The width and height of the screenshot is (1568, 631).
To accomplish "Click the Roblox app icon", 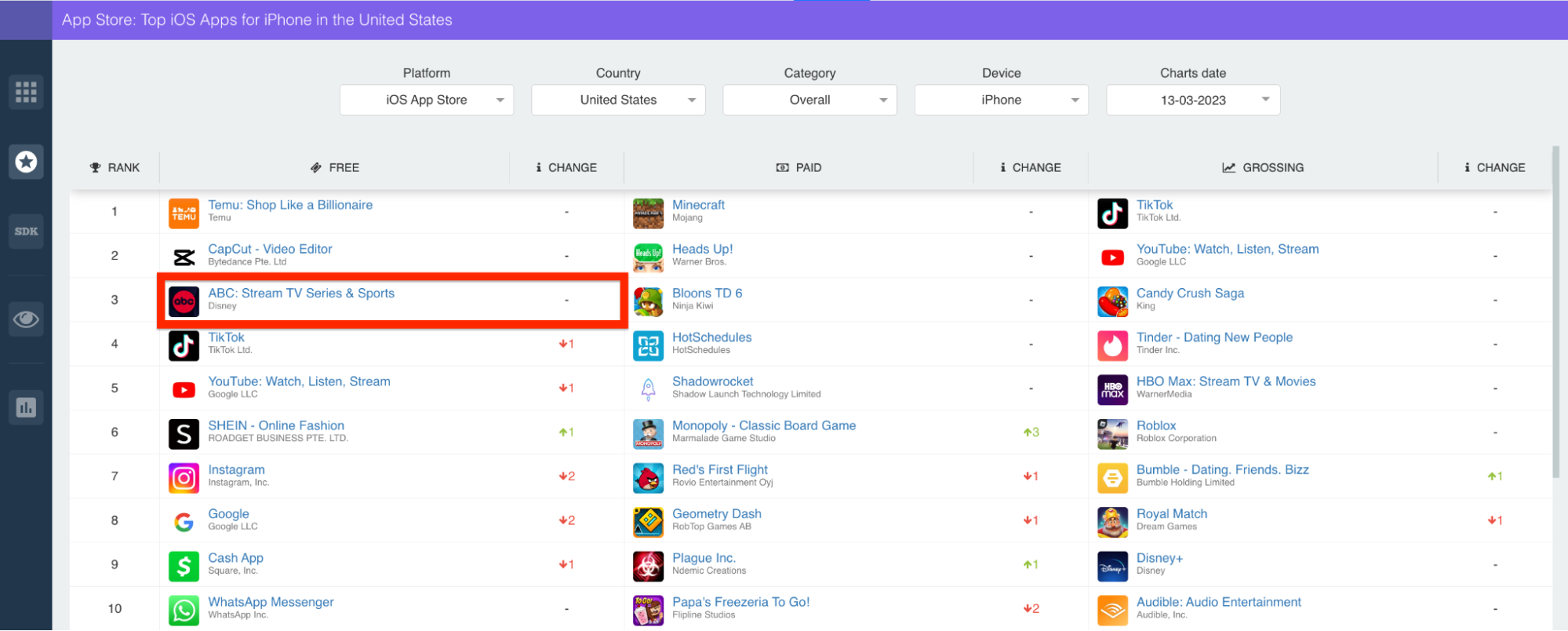I will [1112, 434].
